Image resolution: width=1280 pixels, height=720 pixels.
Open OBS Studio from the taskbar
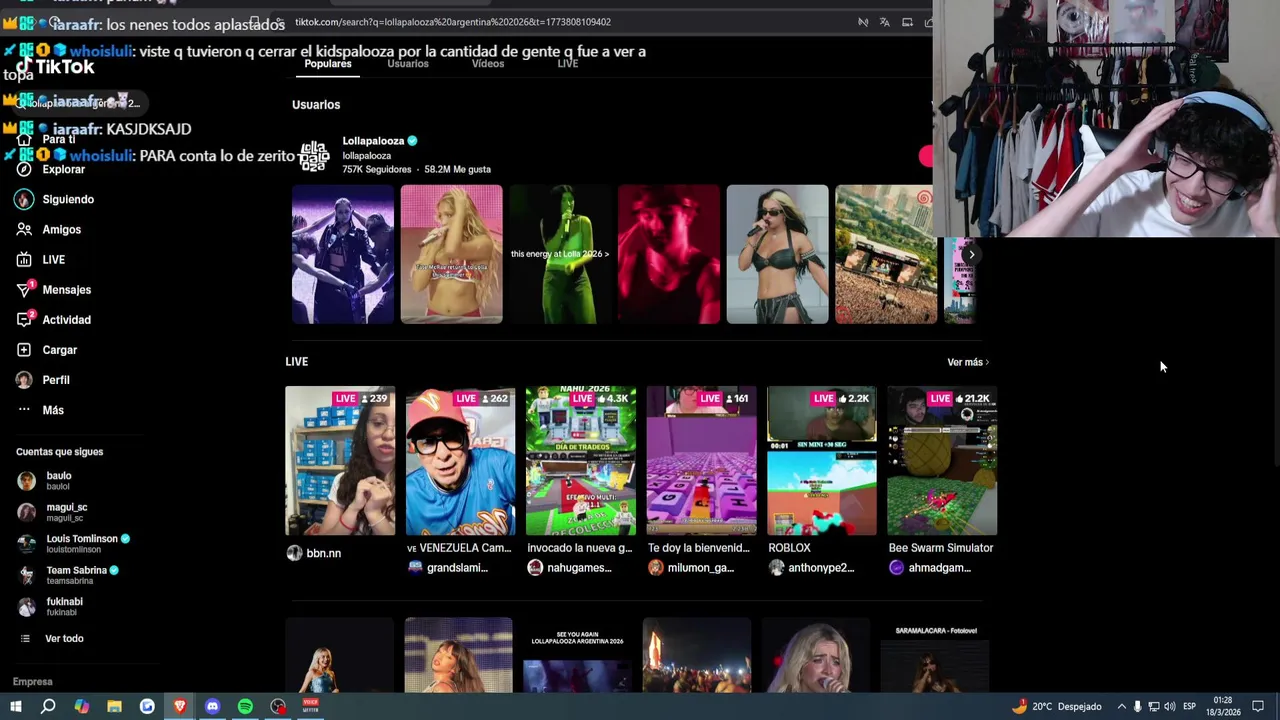[x=278, y=706]
